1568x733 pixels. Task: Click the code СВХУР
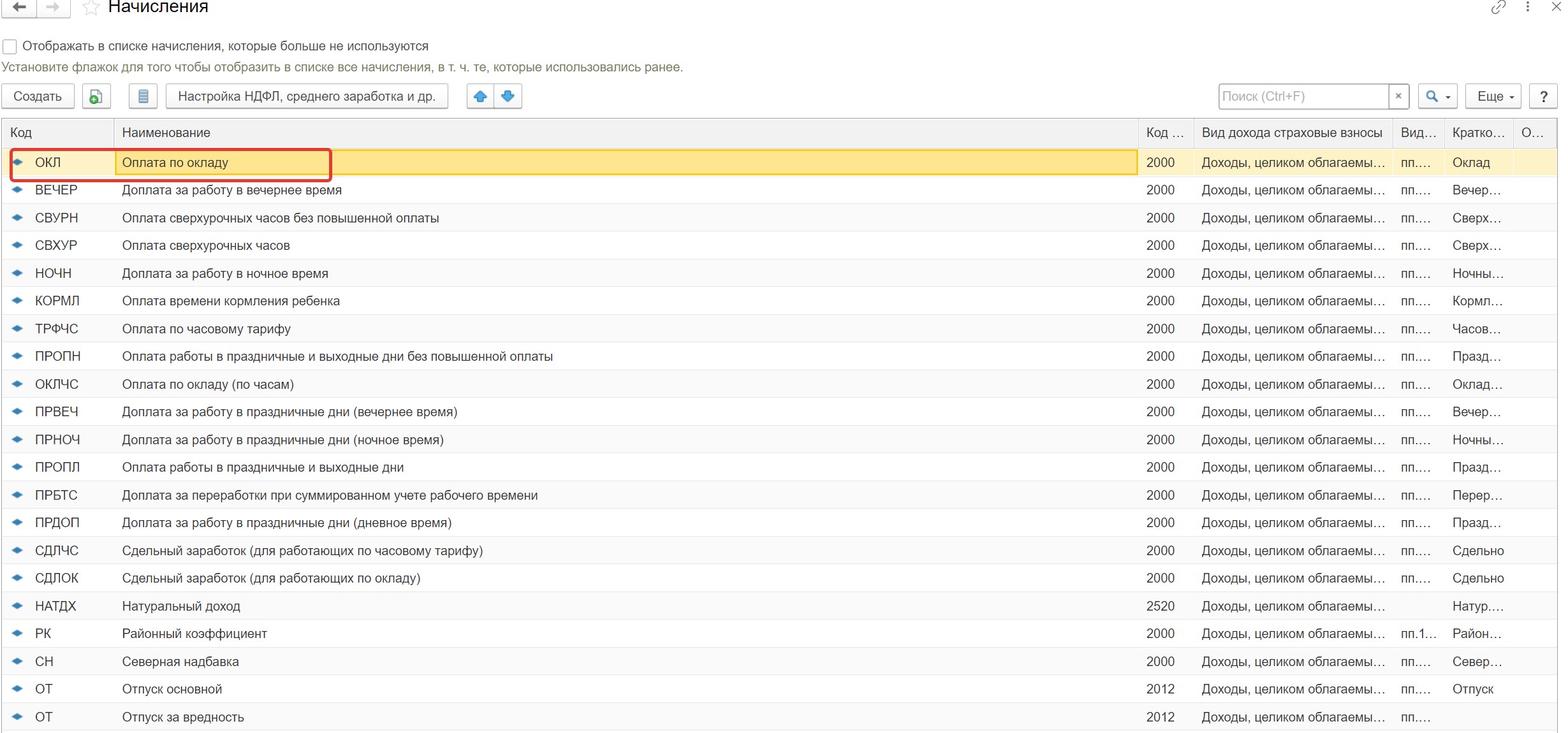[56, 245]
